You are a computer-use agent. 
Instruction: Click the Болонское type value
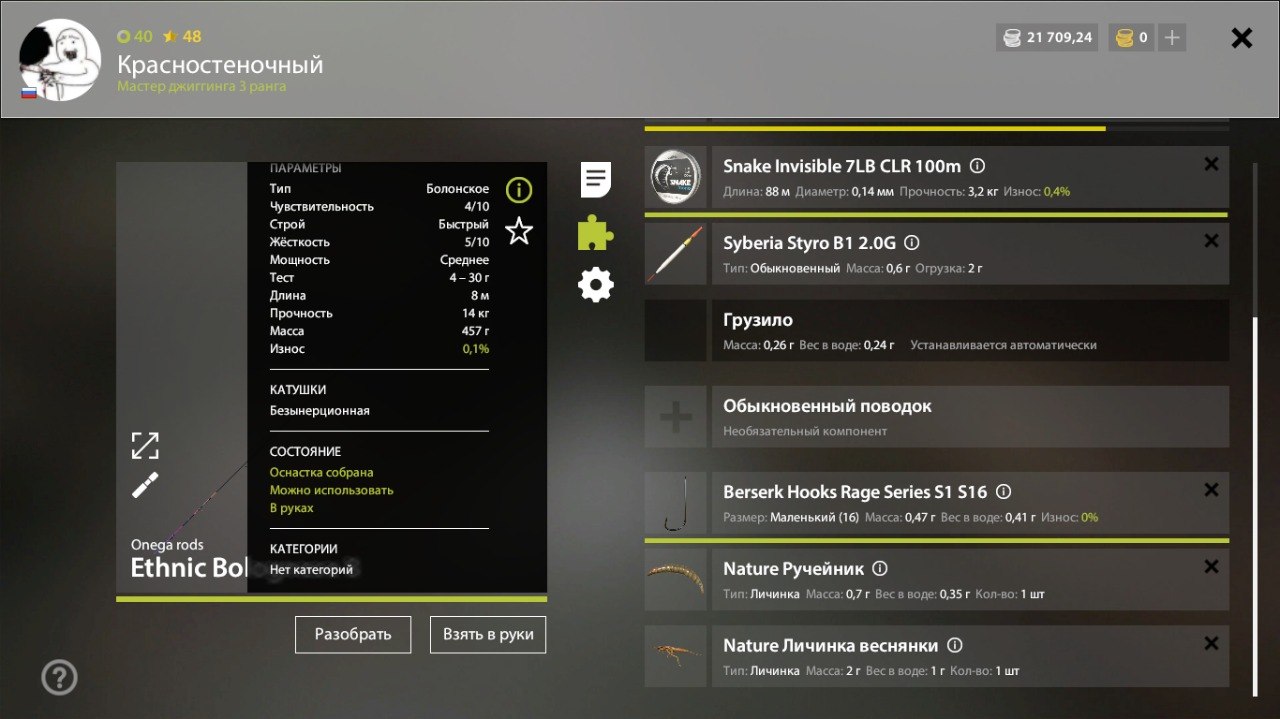coord(458,188)
